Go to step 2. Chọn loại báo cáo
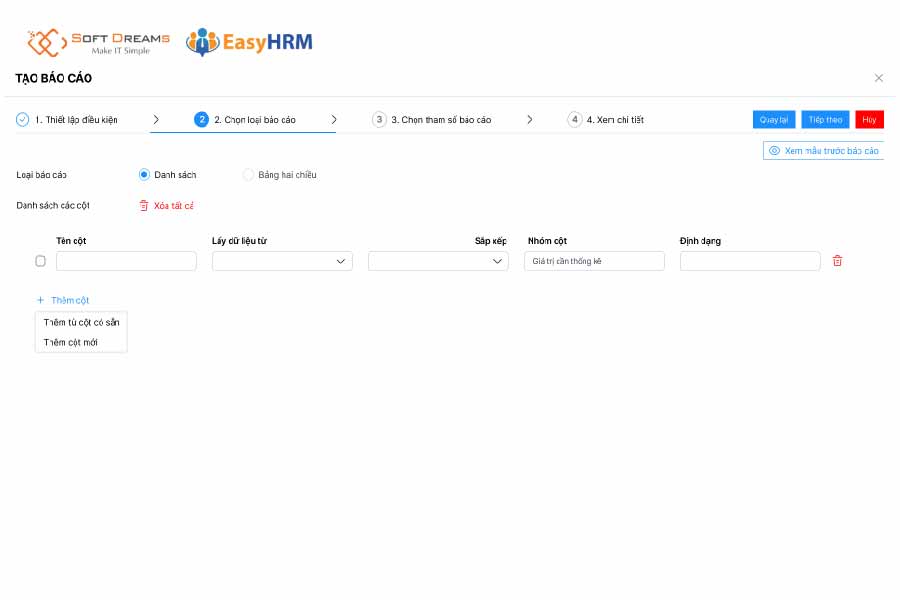The width and height of the screenshot is (900, 600). 254,120
